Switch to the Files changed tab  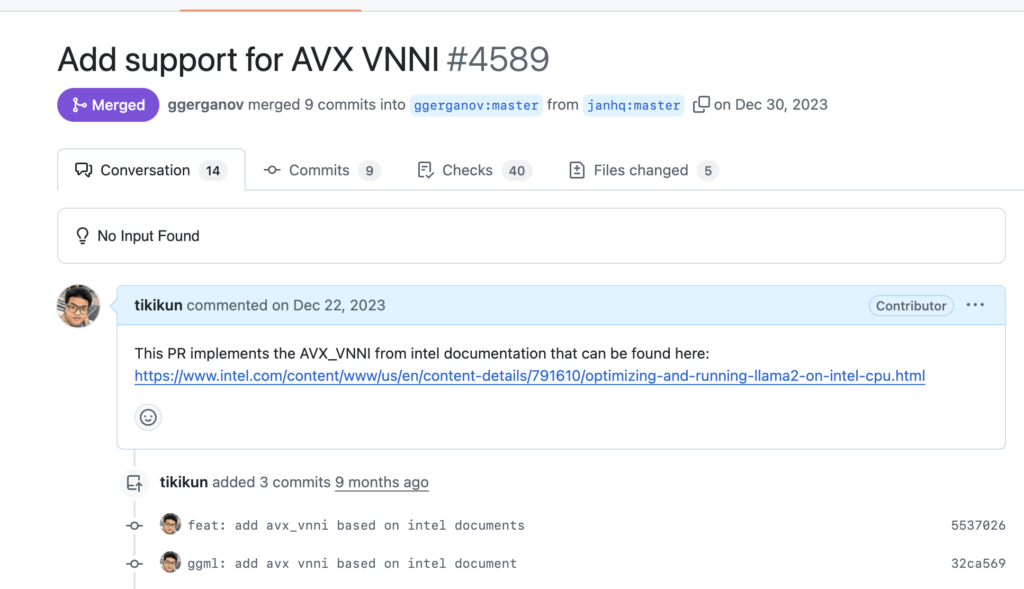coord(641,170)
